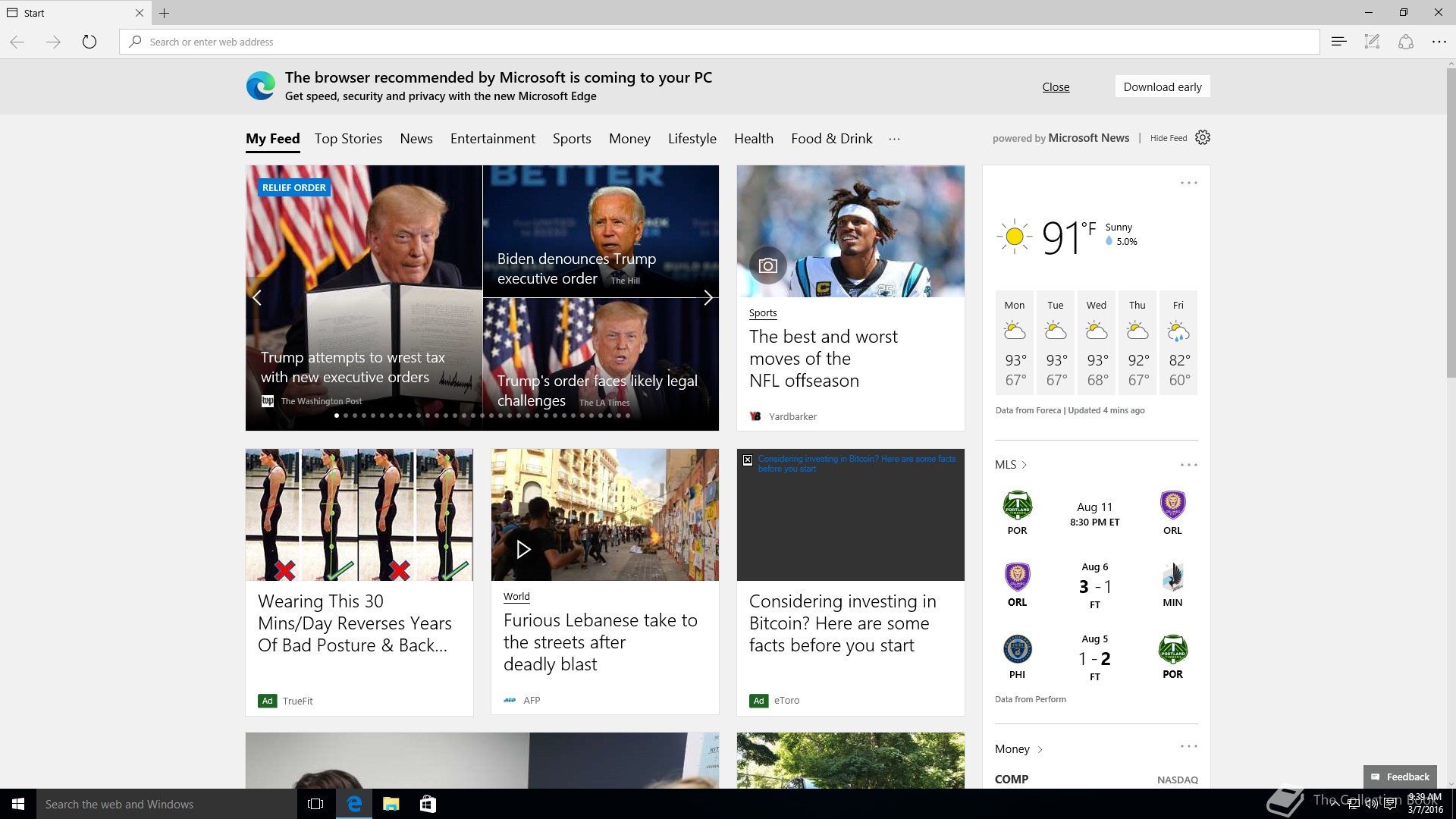This screenshot has height=819, width=1456.
Task: Click the Close link in the banner
Action: pos(1056,86)
